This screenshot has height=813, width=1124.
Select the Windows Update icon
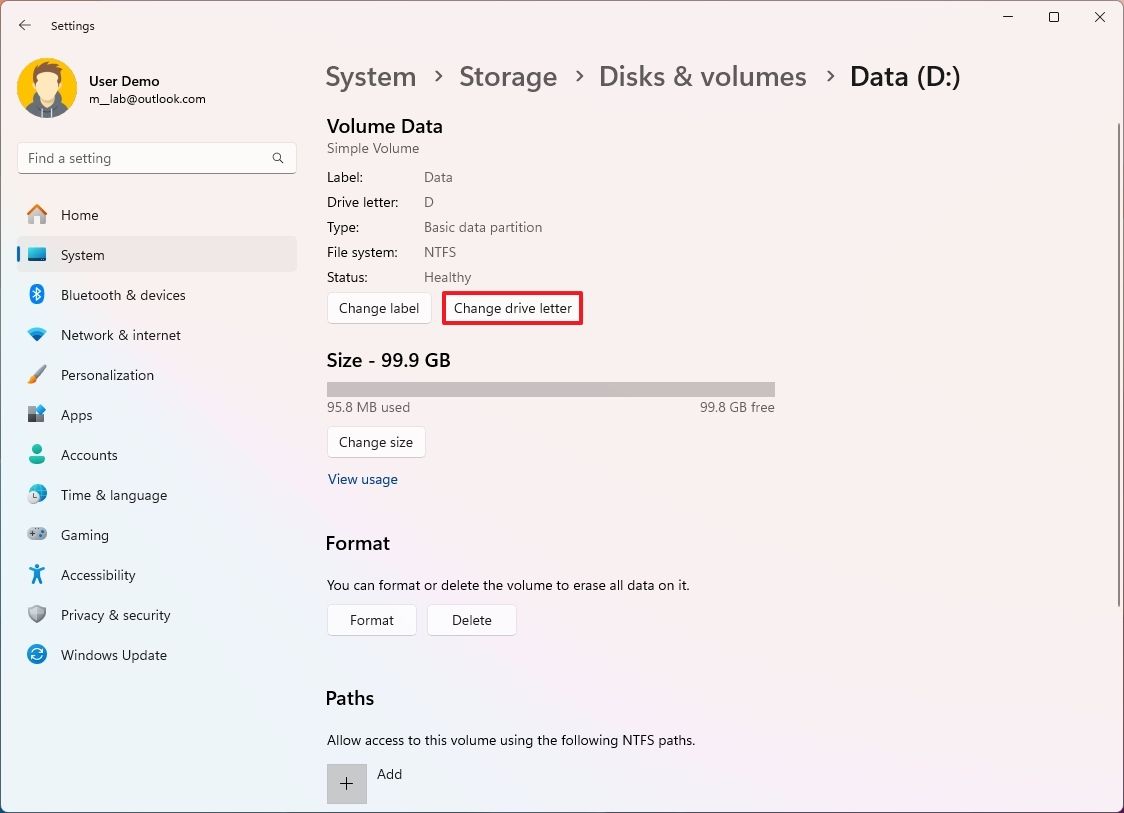38,655
